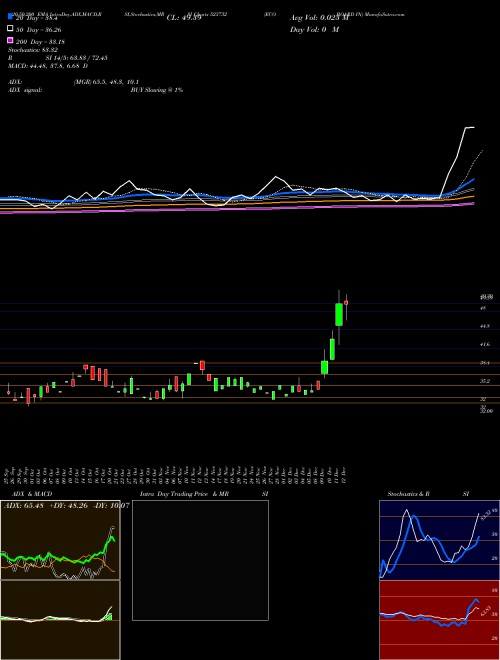Click the 'Stochastics & R SI' panel title
Viewport: 500px width, 660px height.
[x=428, y=494]
